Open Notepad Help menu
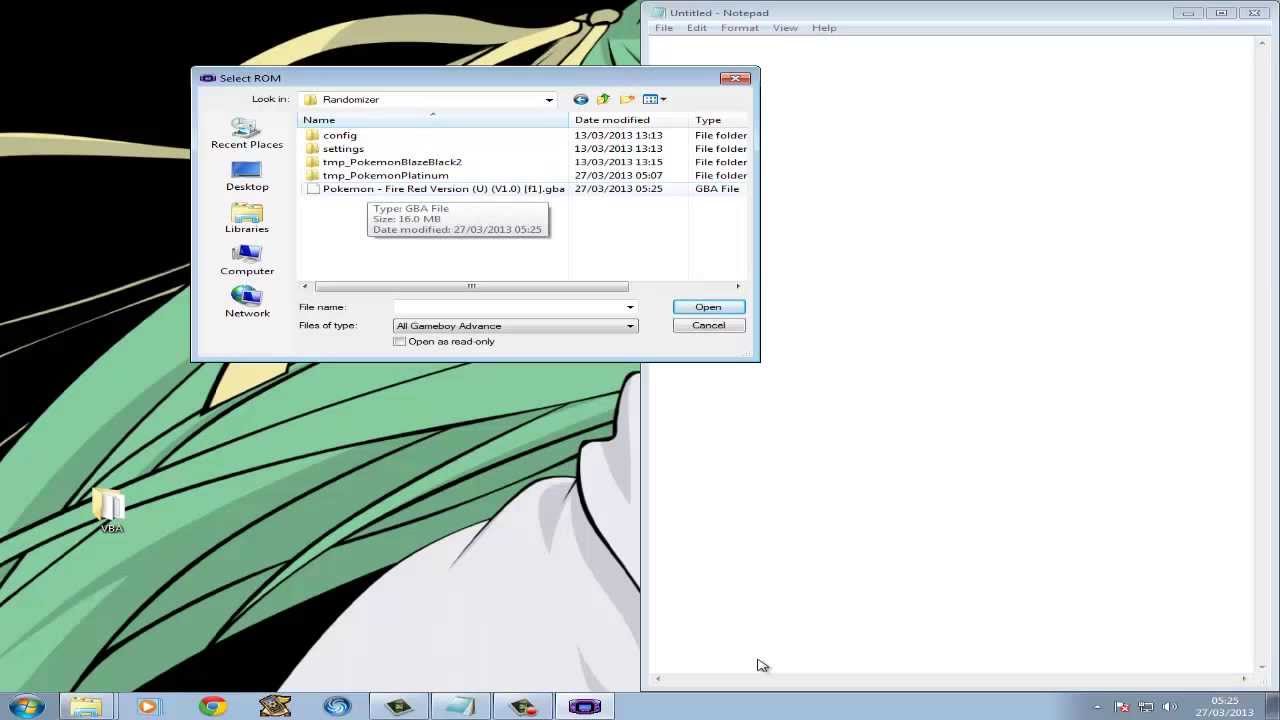The height and width of the screenshot is (720, 1280). point(824,28)
